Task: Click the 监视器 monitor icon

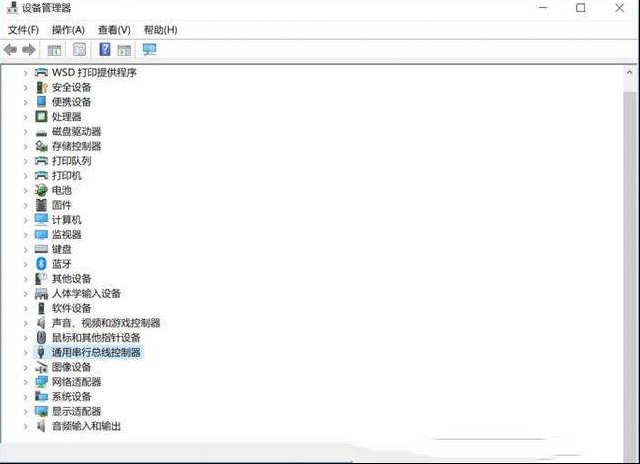Action: point(41,235)
